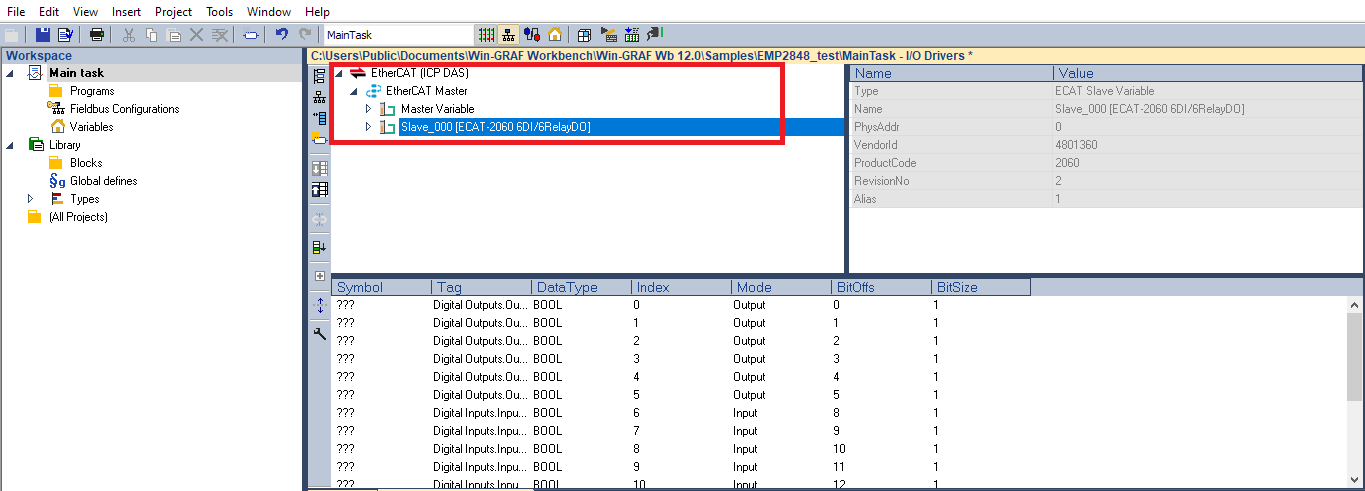Expand the Master Variable node
The image size is (1365, 491).
(368, 109)
